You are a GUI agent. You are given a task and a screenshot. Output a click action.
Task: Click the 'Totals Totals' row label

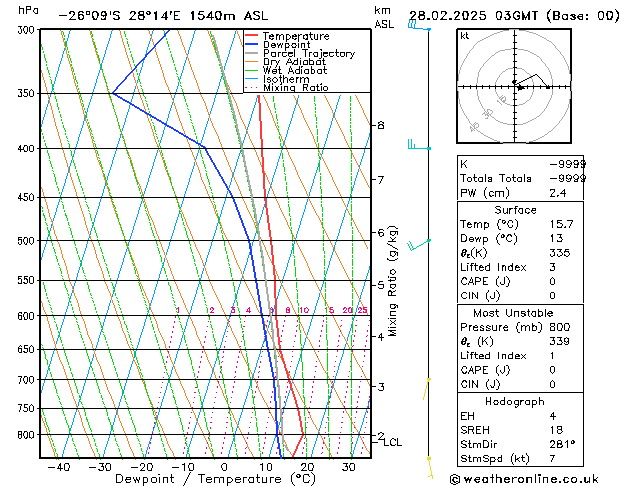pyautogui.click(x=496, y=178)
